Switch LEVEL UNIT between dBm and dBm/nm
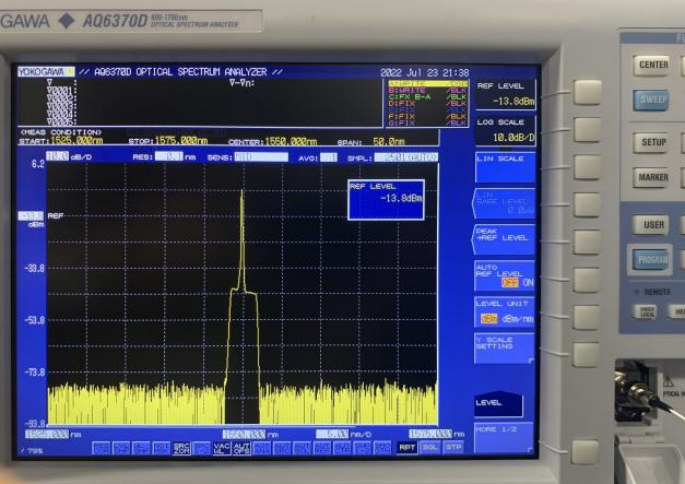 (504, 312)
